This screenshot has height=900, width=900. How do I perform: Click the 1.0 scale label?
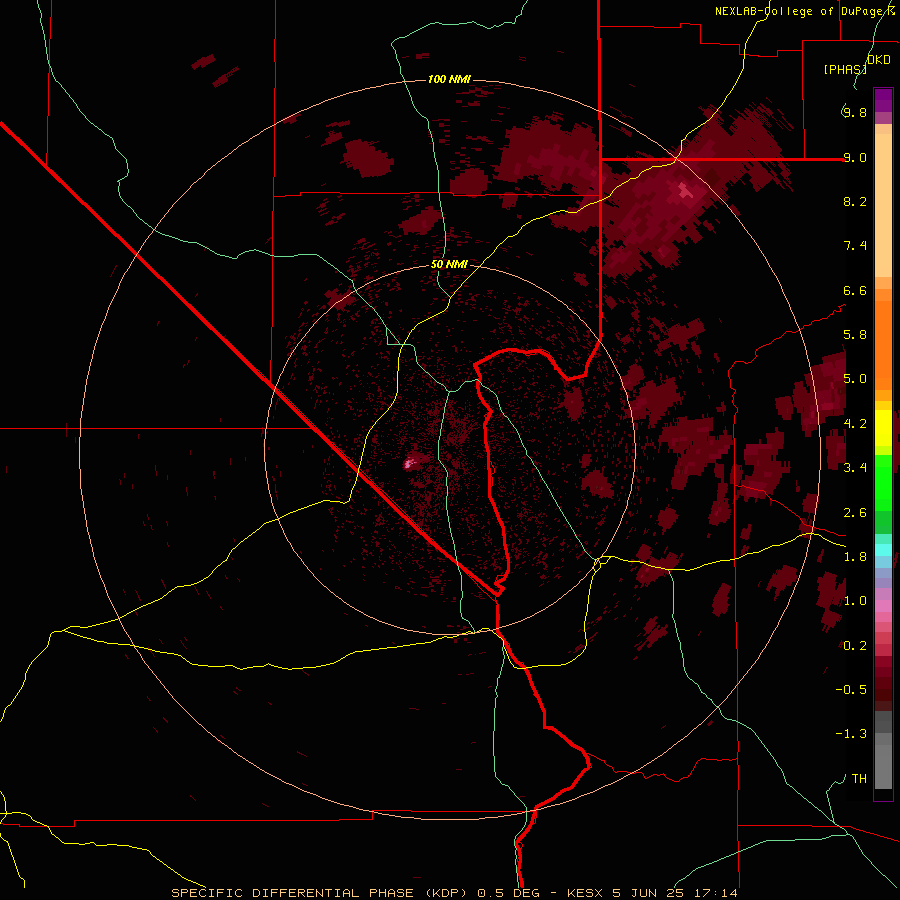click(855, 600)
